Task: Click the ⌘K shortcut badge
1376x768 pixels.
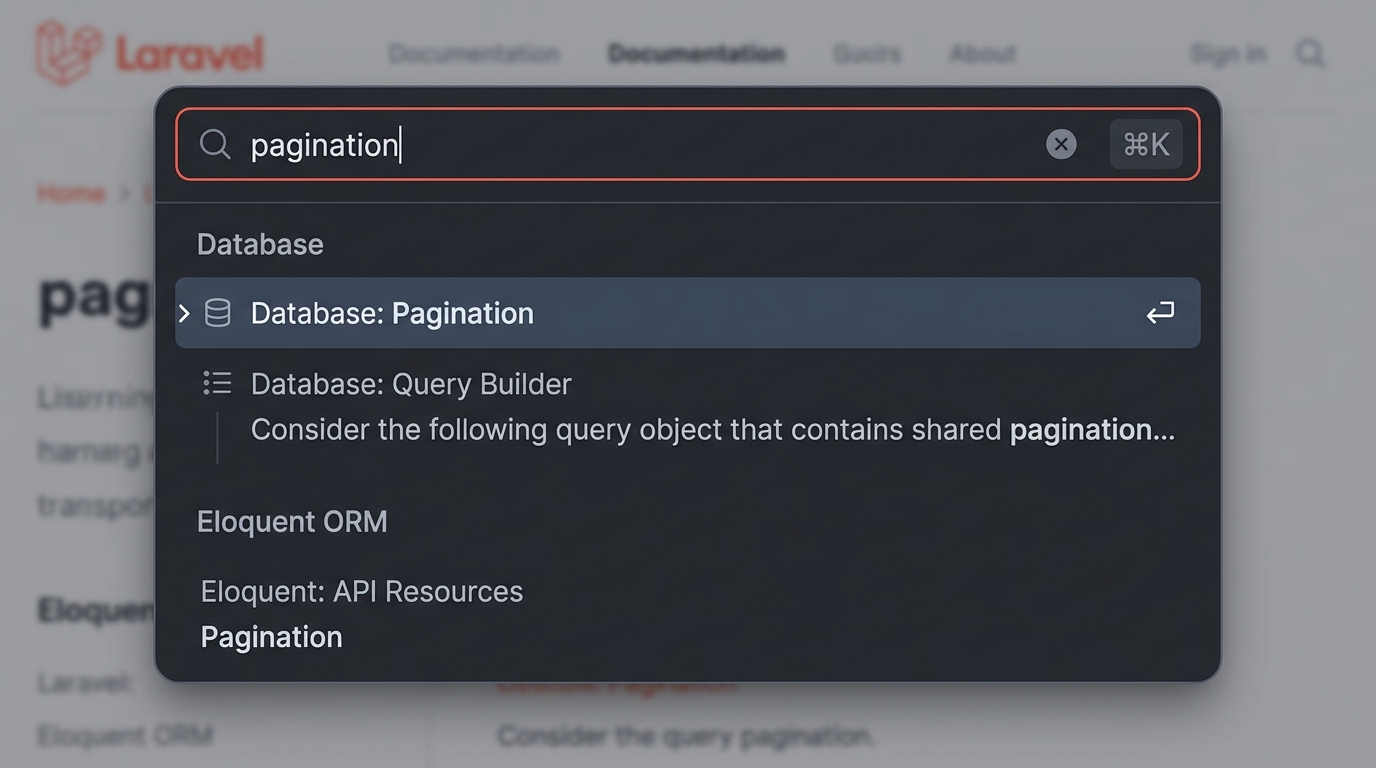Action: point(1146,144)
